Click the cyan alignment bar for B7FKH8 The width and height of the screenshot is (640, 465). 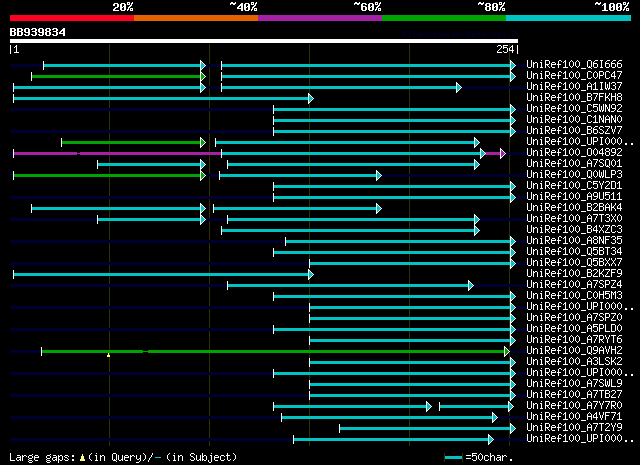click(x=163, y=98)
